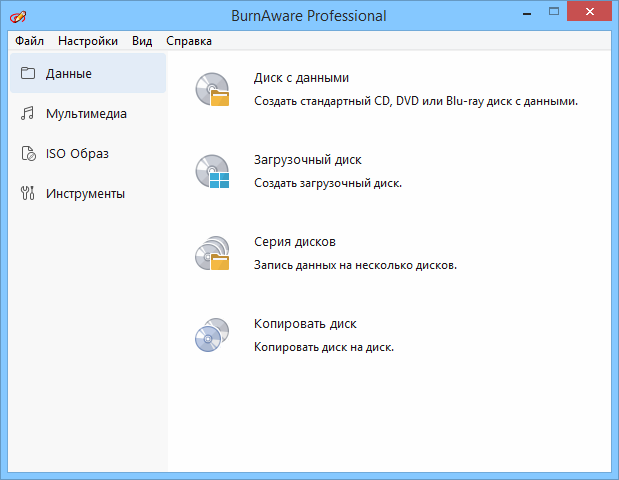Close the BurnAware Professional window
Image resolution: width=619 pixels, height=480 pixels.
(589, 15)
